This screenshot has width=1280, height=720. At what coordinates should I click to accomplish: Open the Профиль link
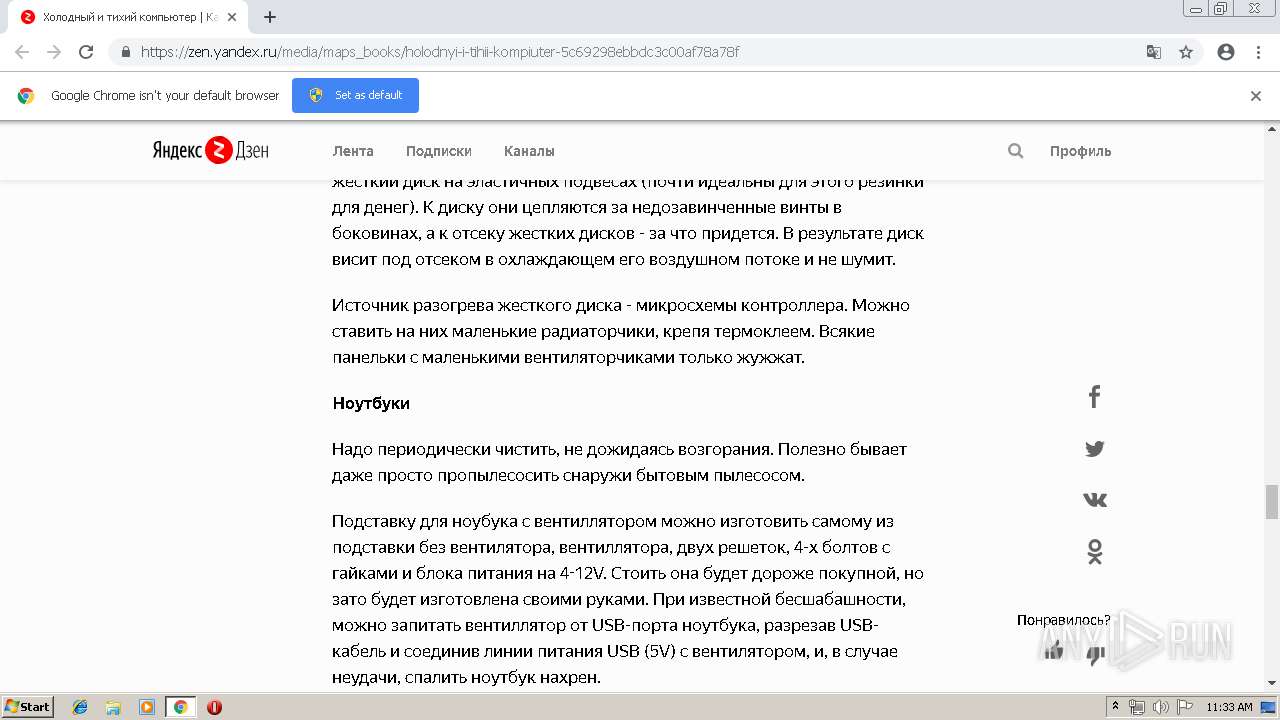(x=1080, y=151)
